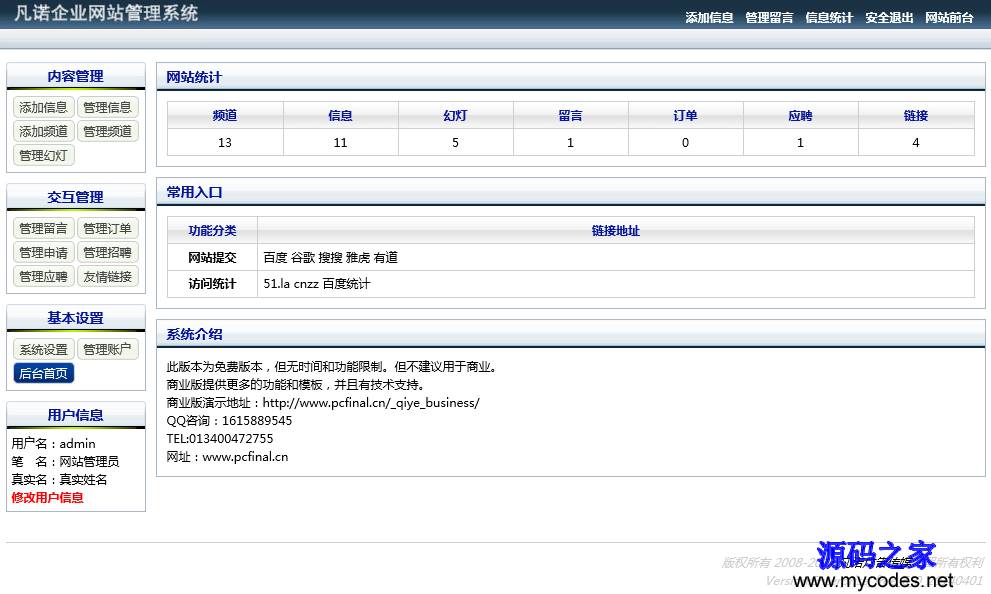Click the 管理账户 button
991x594 pixels.
(x=107, y=349)
